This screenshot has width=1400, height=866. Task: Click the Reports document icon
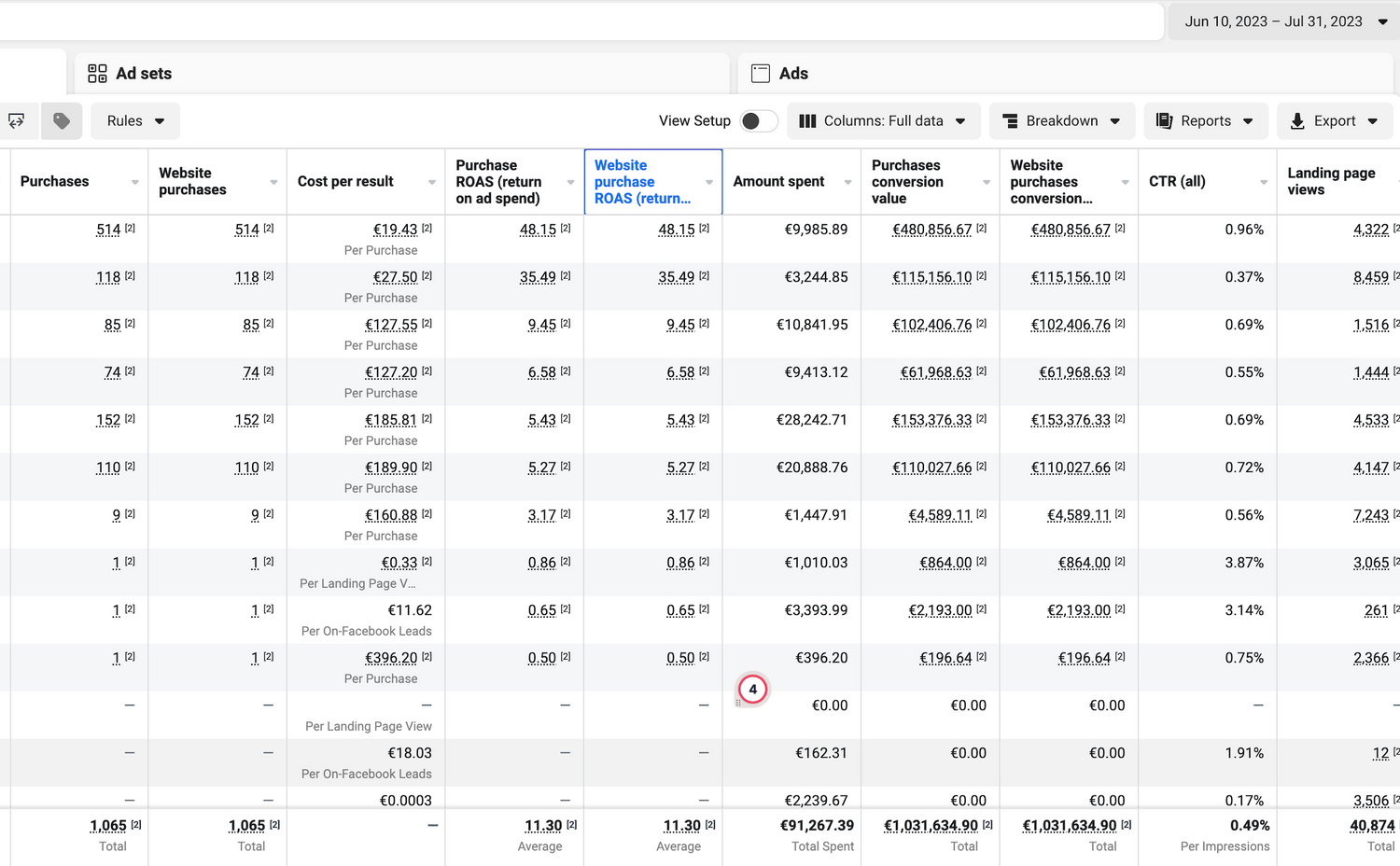click(1164, 121)
